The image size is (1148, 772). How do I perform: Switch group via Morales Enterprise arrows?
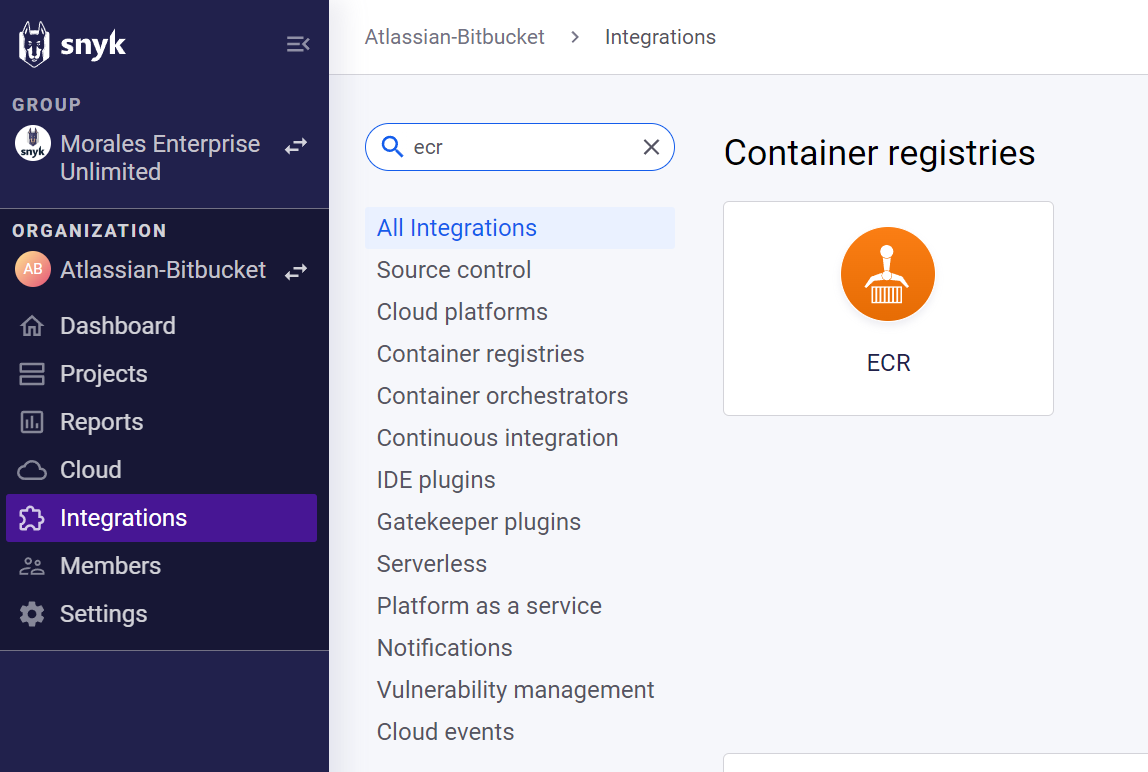click(296, 146)
